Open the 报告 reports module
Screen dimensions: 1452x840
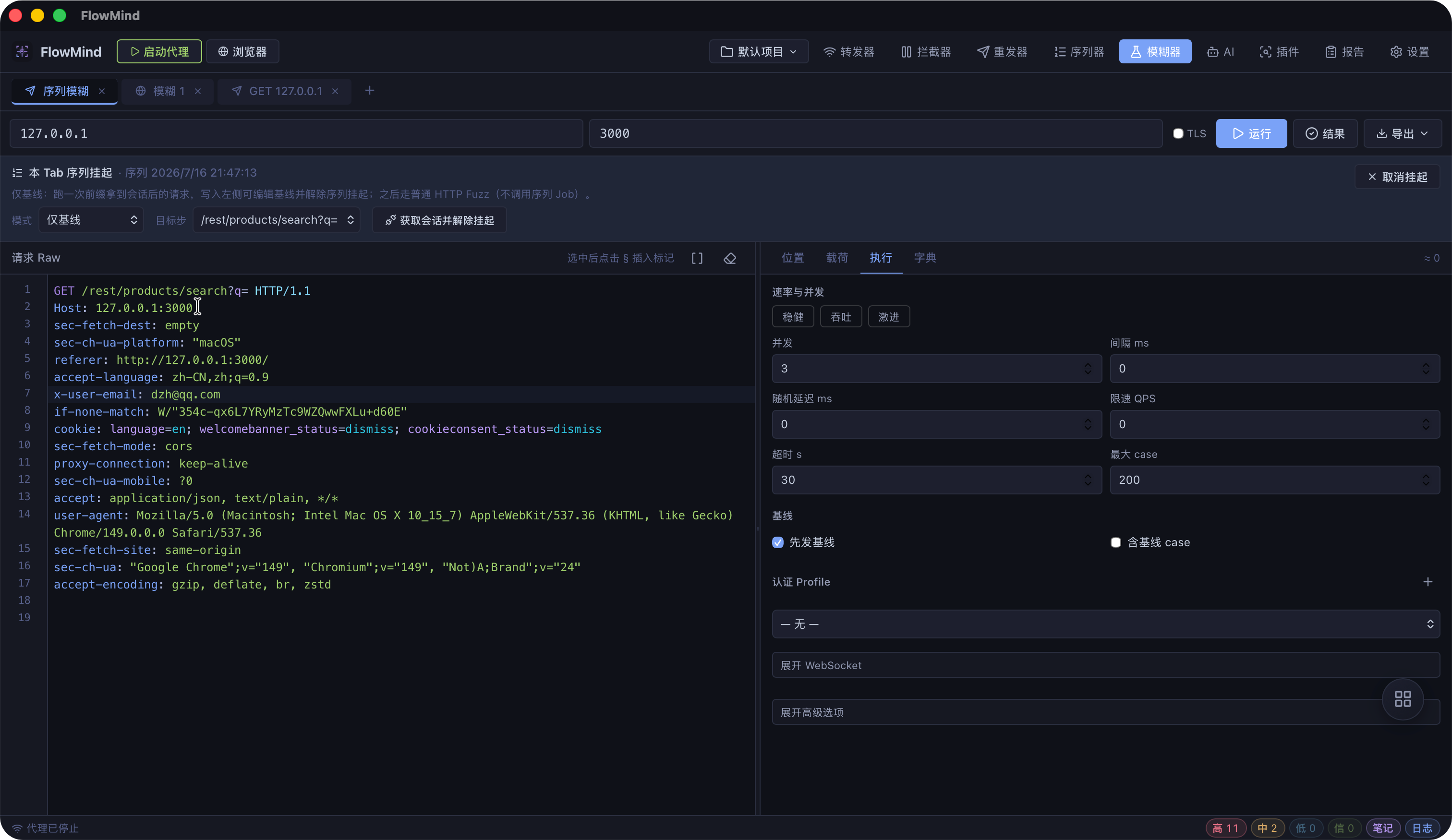(1344, 52)
